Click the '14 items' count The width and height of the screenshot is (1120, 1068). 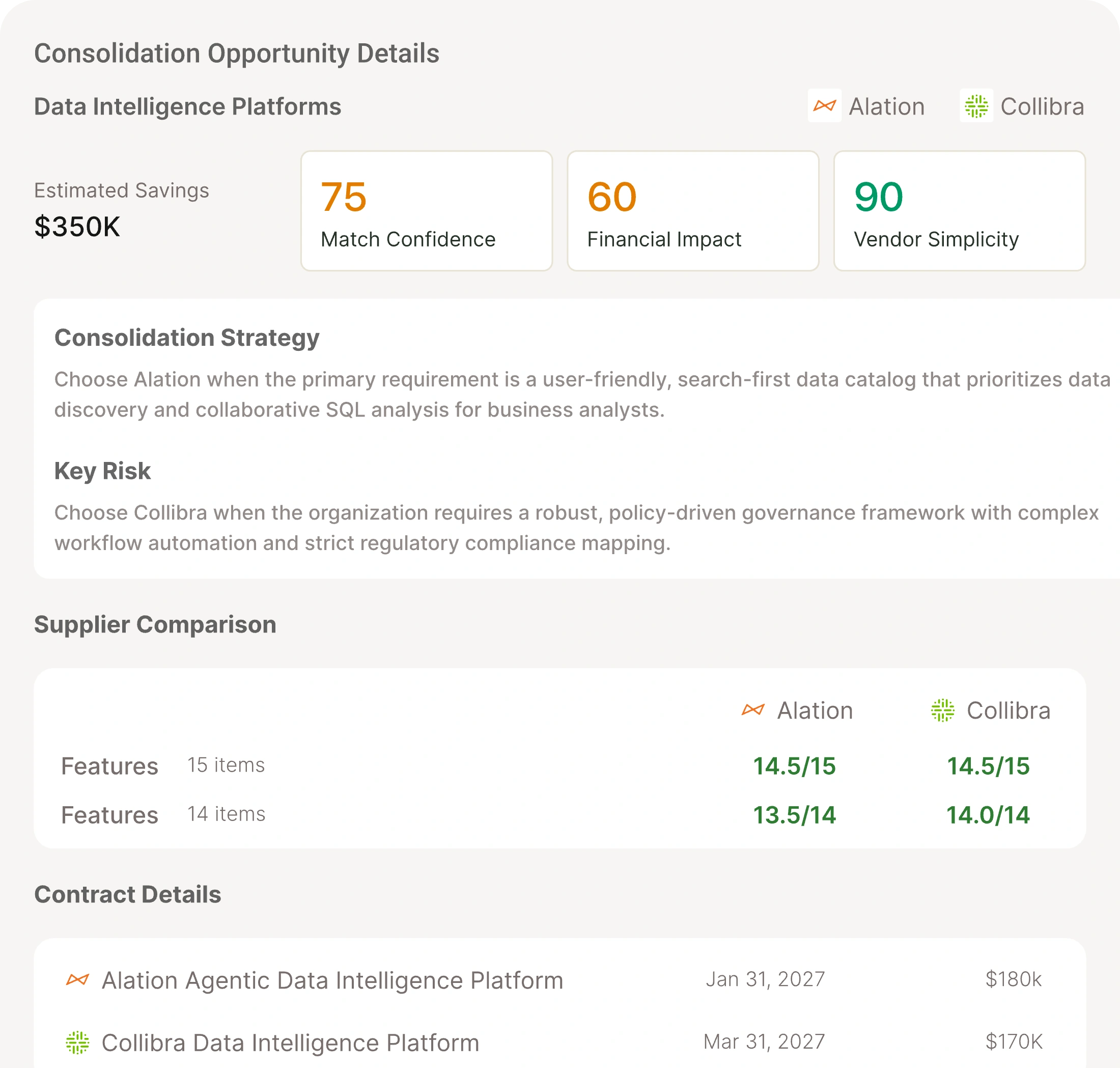coord(227,813)
